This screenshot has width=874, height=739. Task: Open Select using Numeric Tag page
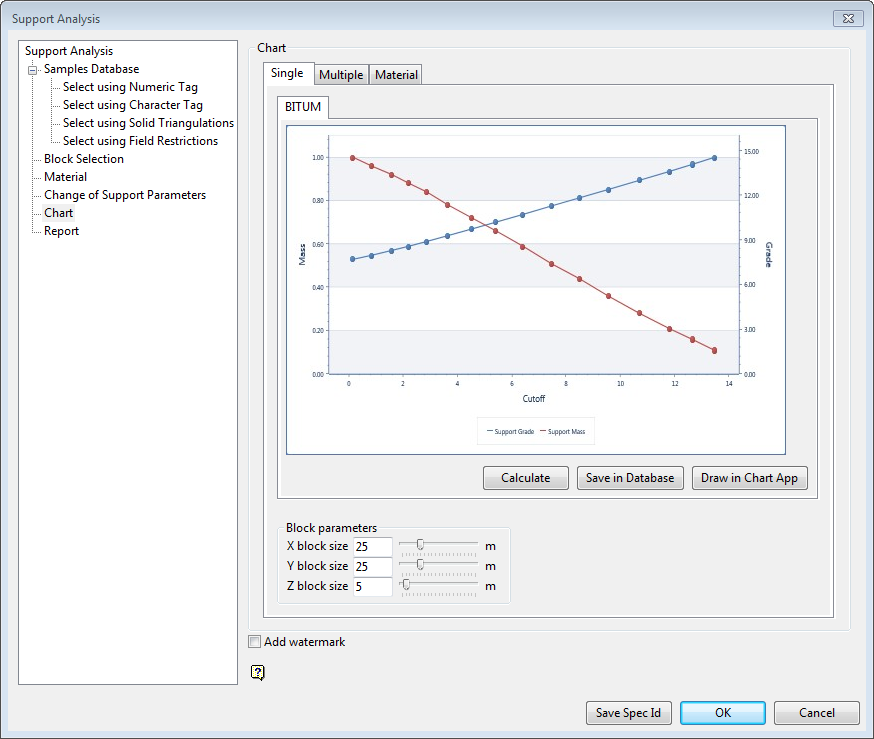pyautogui.click(x=130, y=87)
